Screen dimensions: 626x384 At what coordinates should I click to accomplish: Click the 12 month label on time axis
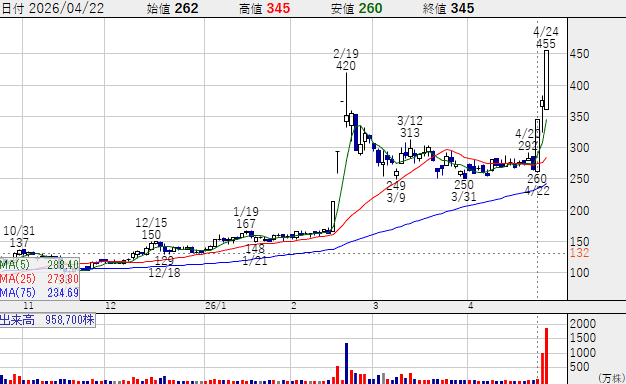click(111, 306)
